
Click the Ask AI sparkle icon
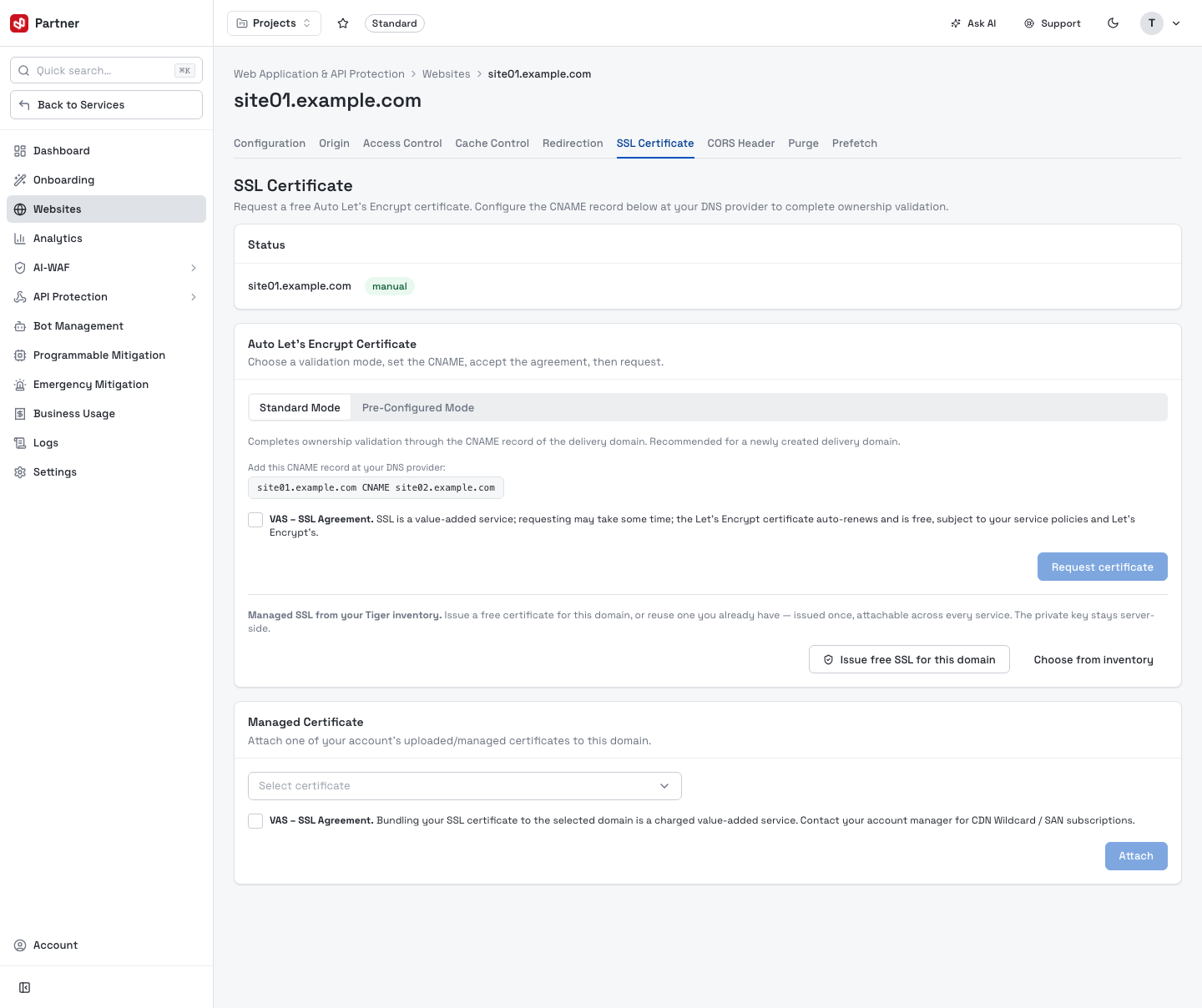(x=956, y=23)
